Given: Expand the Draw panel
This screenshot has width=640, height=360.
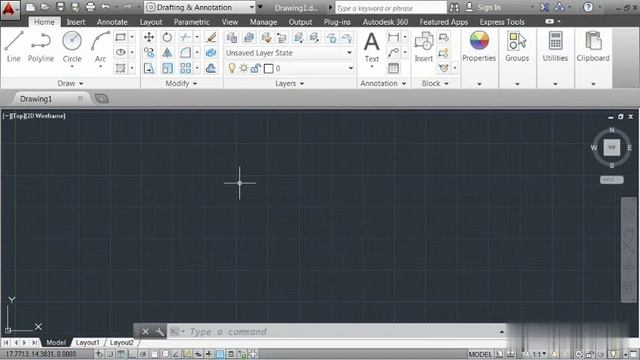Looking at the screenshot, I should click(70, 83).
